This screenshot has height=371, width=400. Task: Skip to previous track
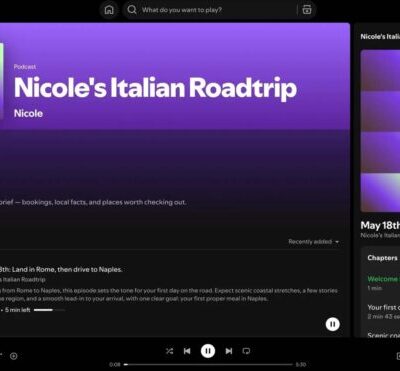187,351
